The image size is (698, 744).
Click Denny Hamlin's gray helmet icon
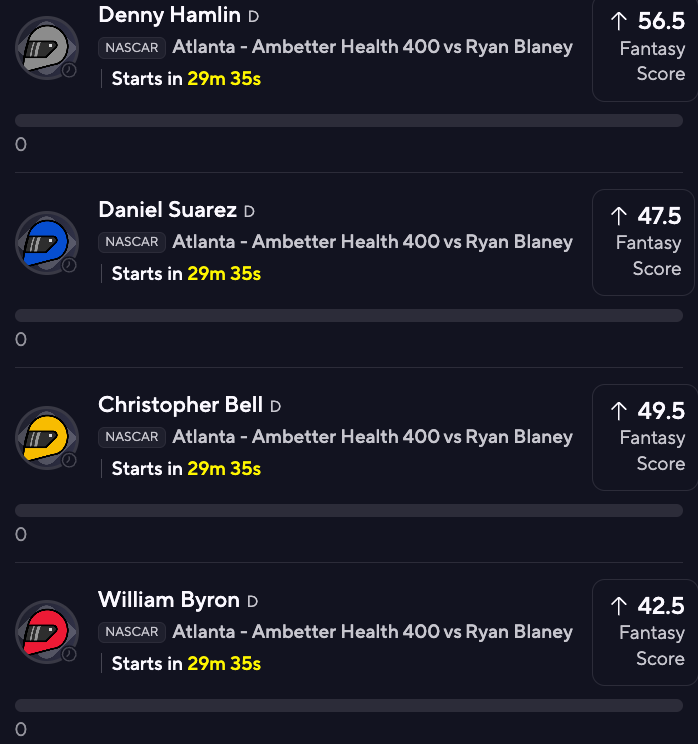point(47,48)
